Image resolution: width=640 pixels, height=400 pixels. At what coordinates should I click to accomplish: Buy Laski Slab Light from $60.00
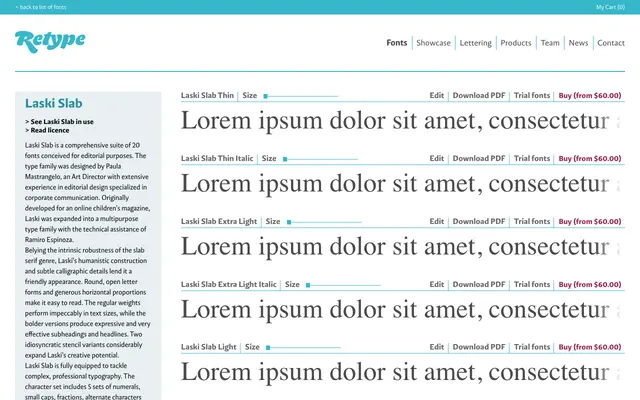[x=590, y=347]
